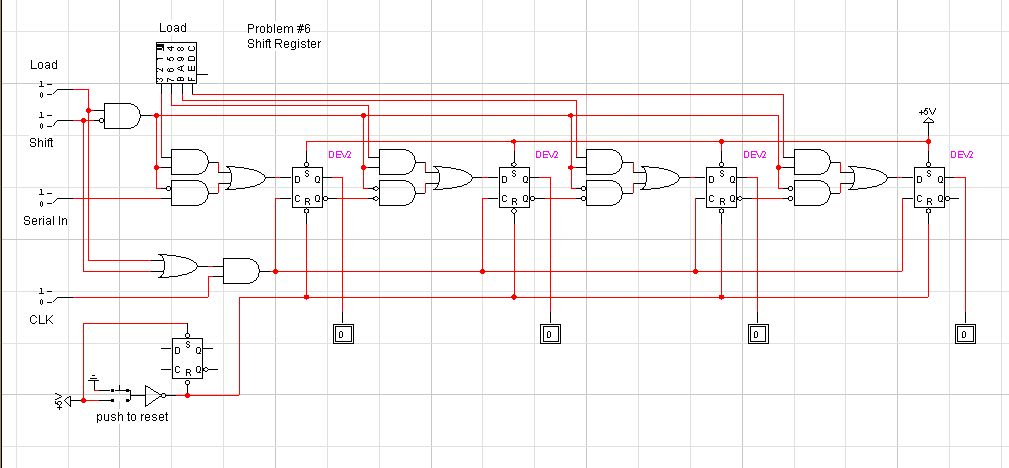Select the OR gate feeding leftmost flip-flop

tap(245, 178)
